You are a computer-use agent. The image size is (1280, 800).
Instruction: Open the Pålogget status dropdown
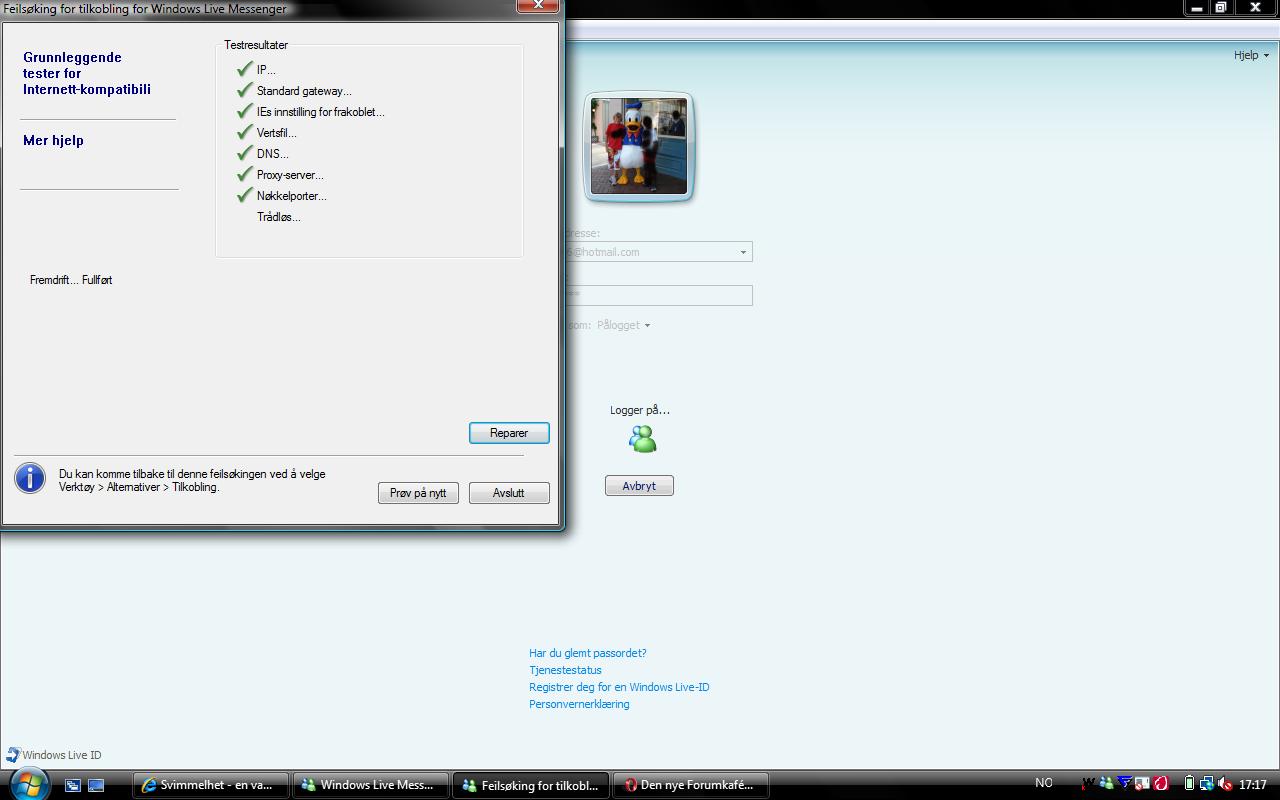point(623,325)
